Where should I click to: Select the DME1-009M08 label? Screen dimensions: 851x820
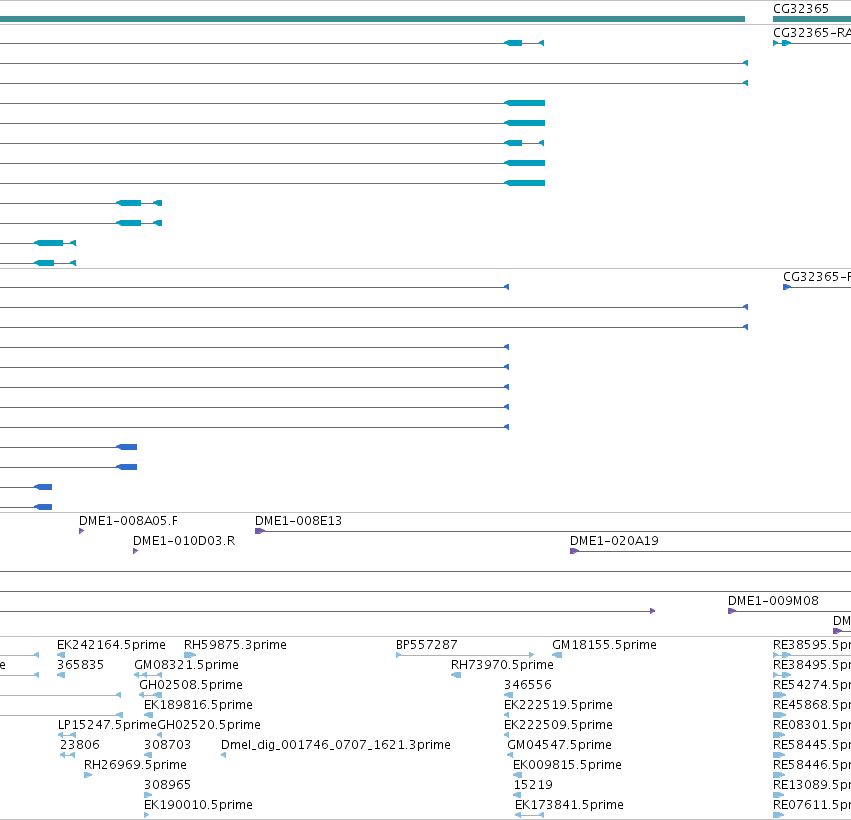point(773,601)
